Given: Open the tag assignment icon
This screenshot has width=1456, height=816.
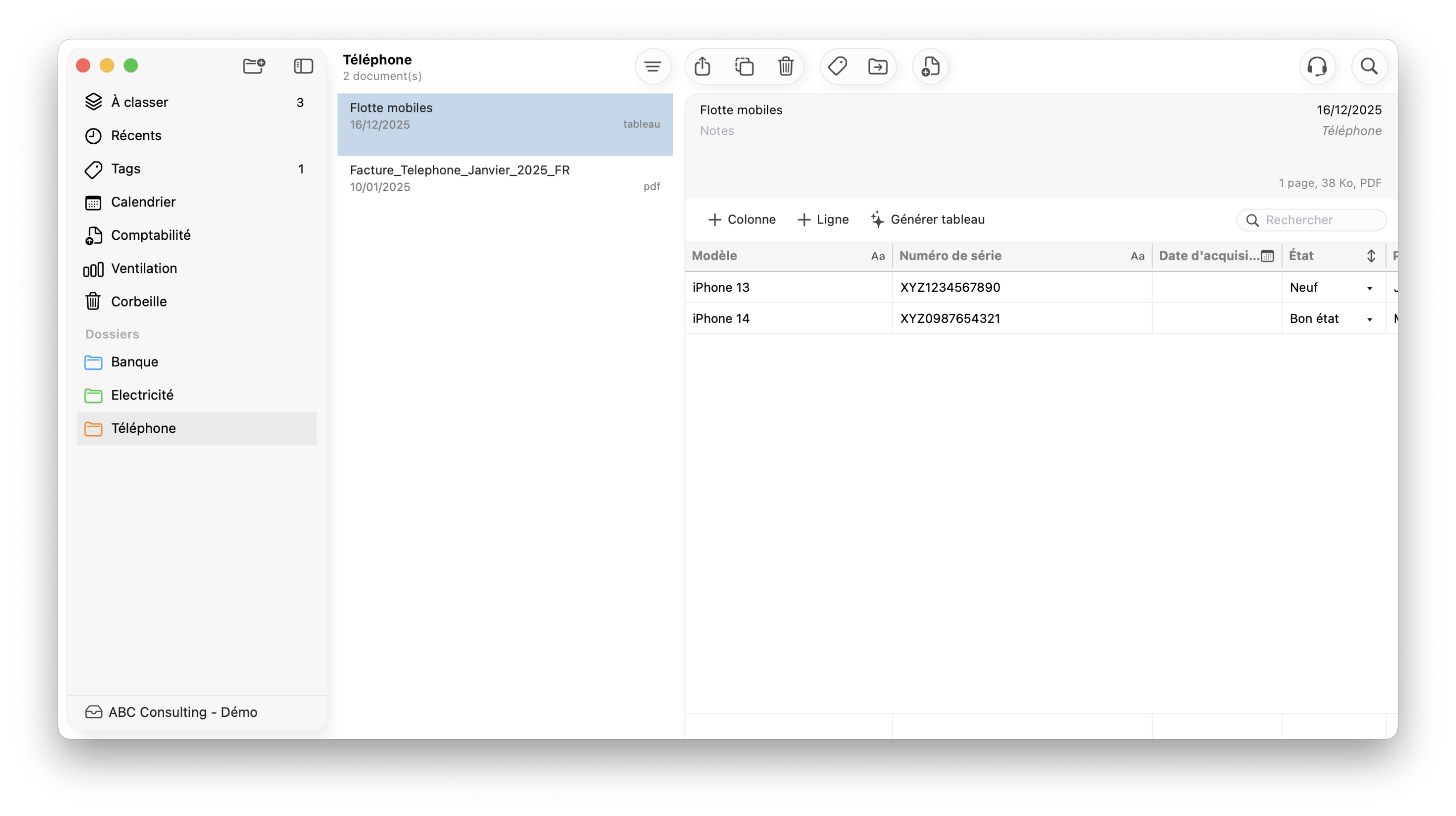Looking at the screenshot, I should [837, 67].
